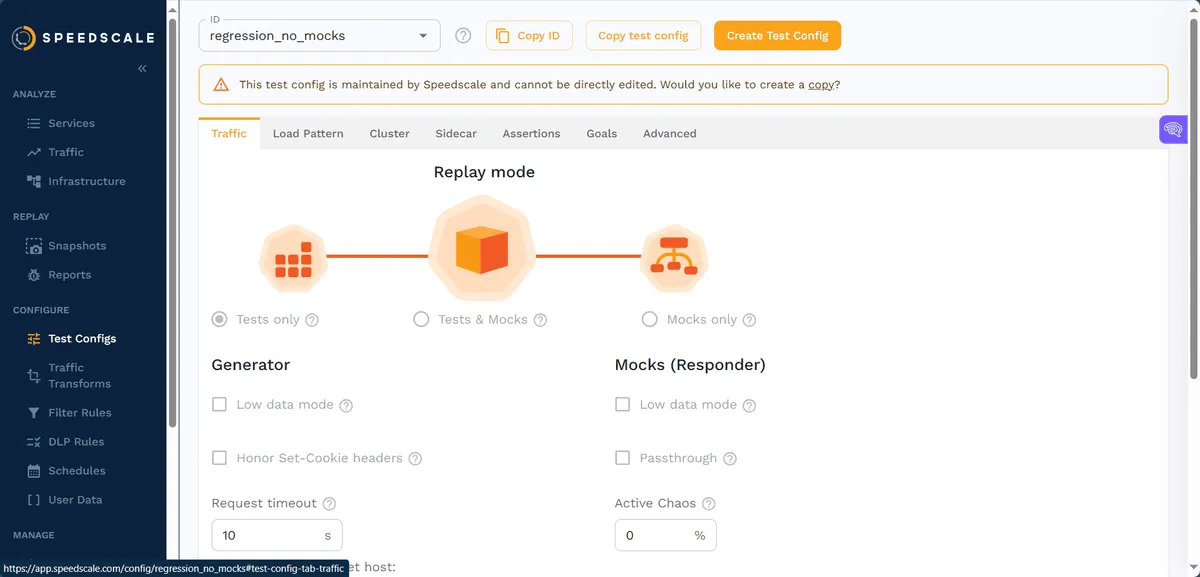Click the help icon beside ID dropdown
Viewport: 1200px width, 577px height.
click(x=463, y=36)
